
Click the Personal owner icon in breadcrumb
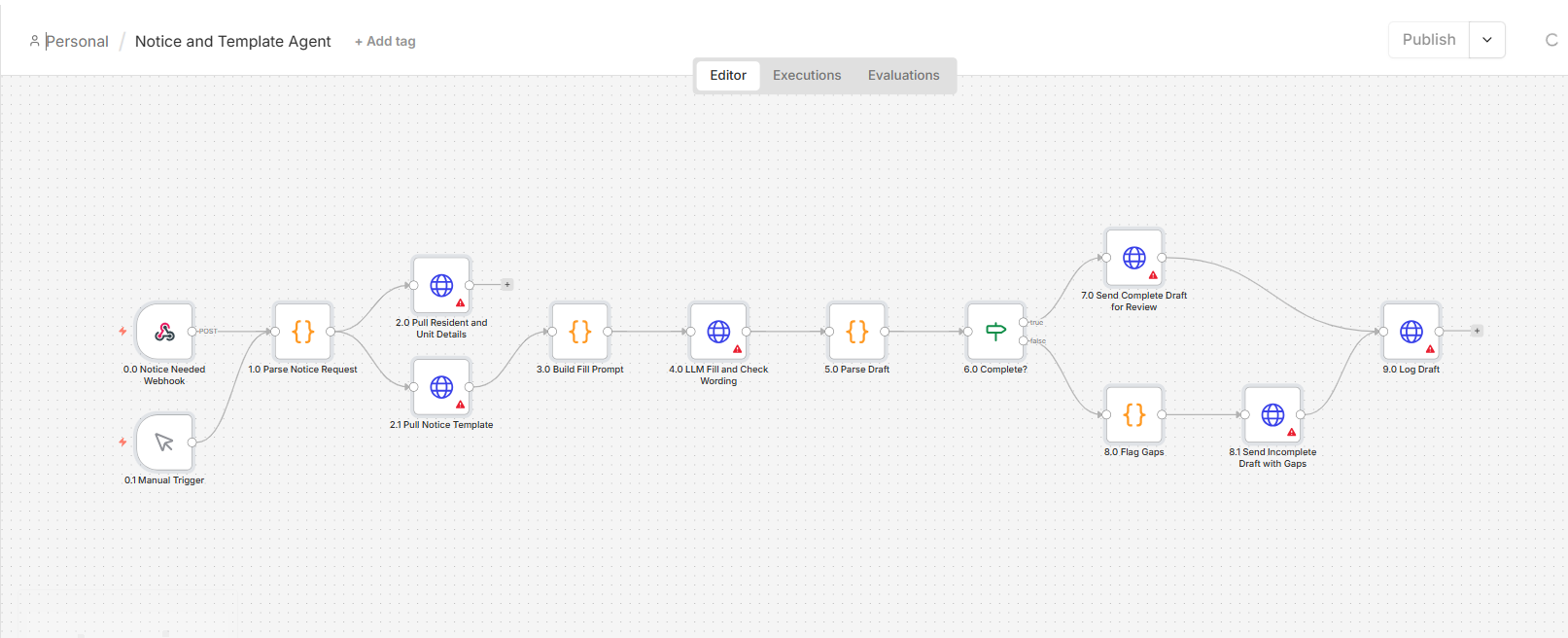click(x=35, y=41)
